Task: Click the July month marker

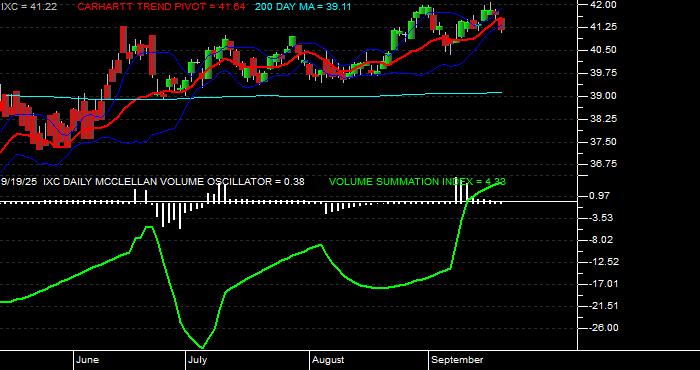Action: click(x=197, y=360)
